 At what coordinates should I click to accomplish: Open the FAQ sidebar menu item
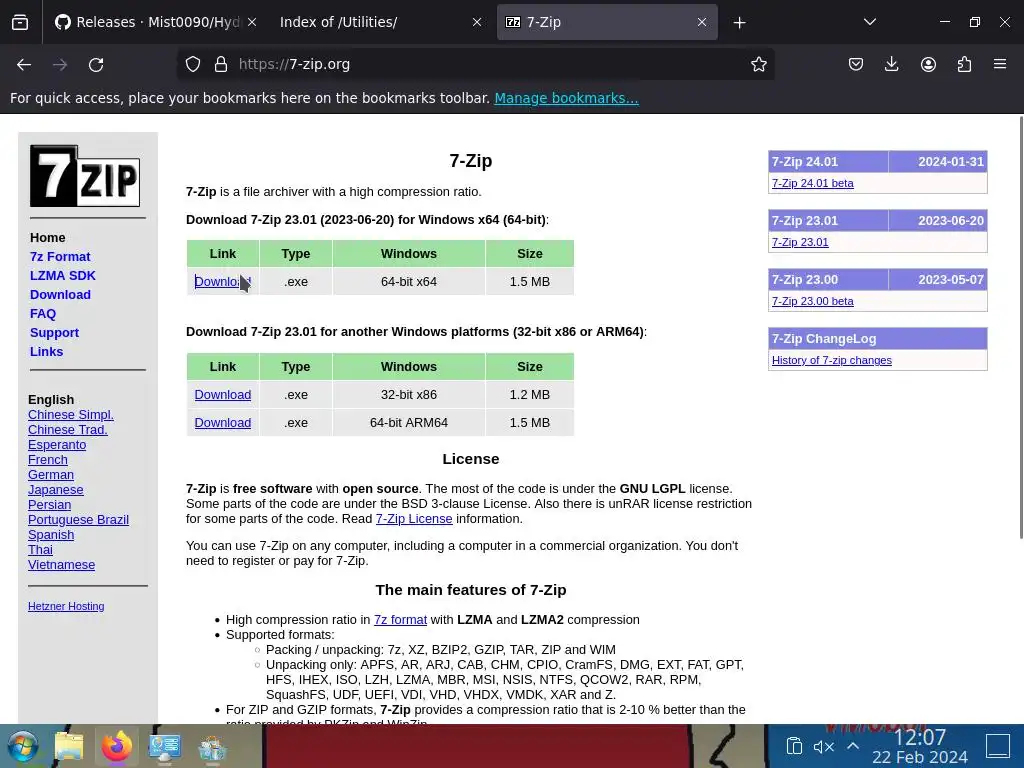coord(43,313)
